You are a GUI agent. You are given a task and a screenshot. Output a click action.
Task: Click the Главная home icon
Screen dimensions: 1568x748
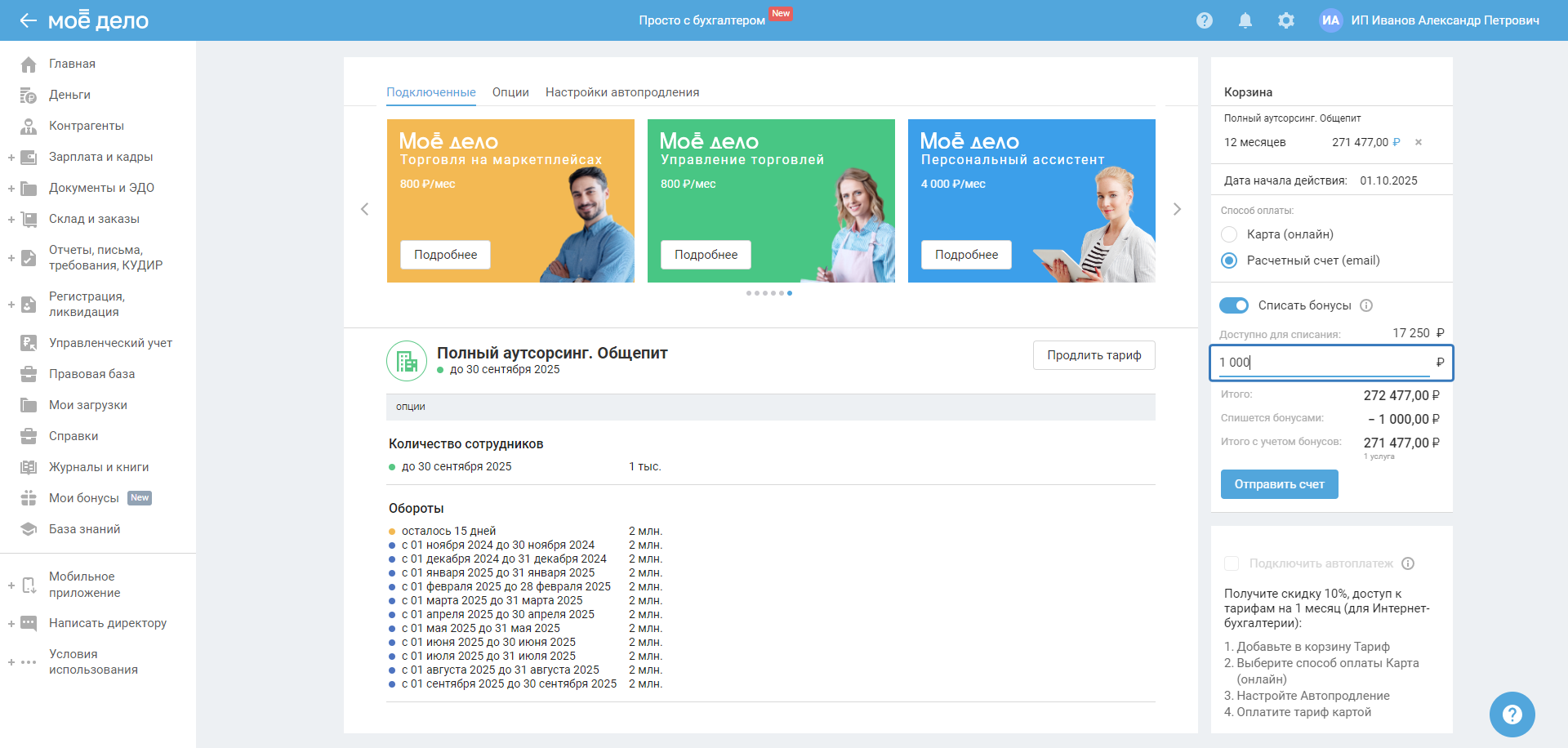pos(29,64)
